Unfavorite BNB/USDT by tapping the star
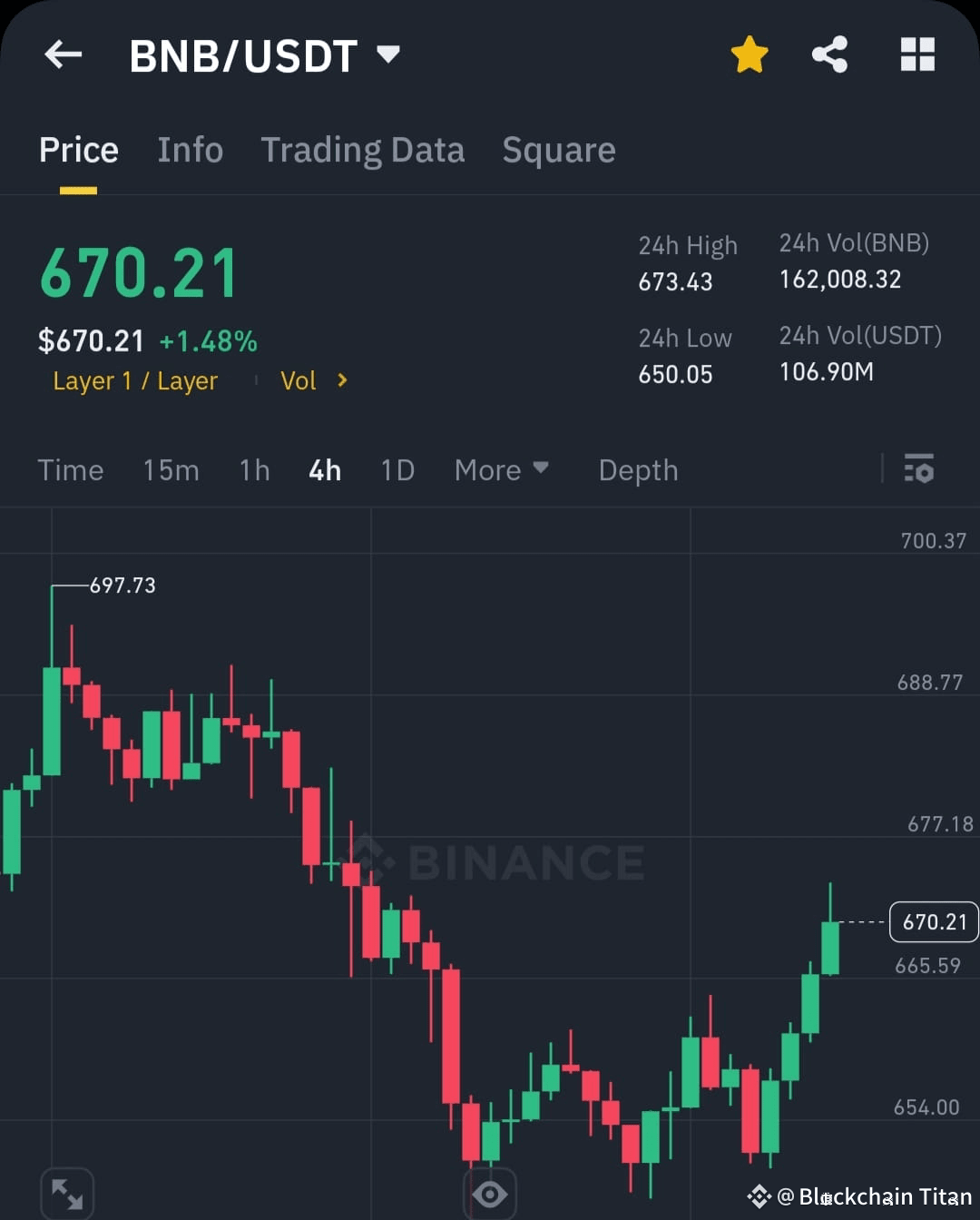Screen dimensions: 980x1220 (x=750, y=54)
